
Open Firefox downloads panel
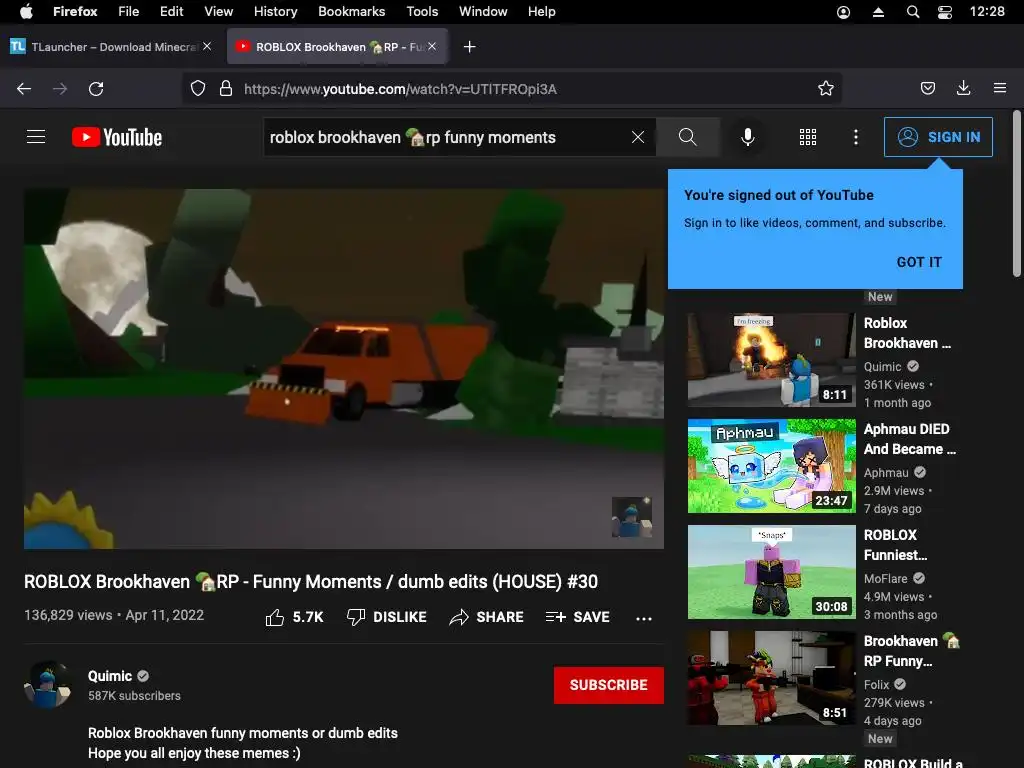[963, 88]
